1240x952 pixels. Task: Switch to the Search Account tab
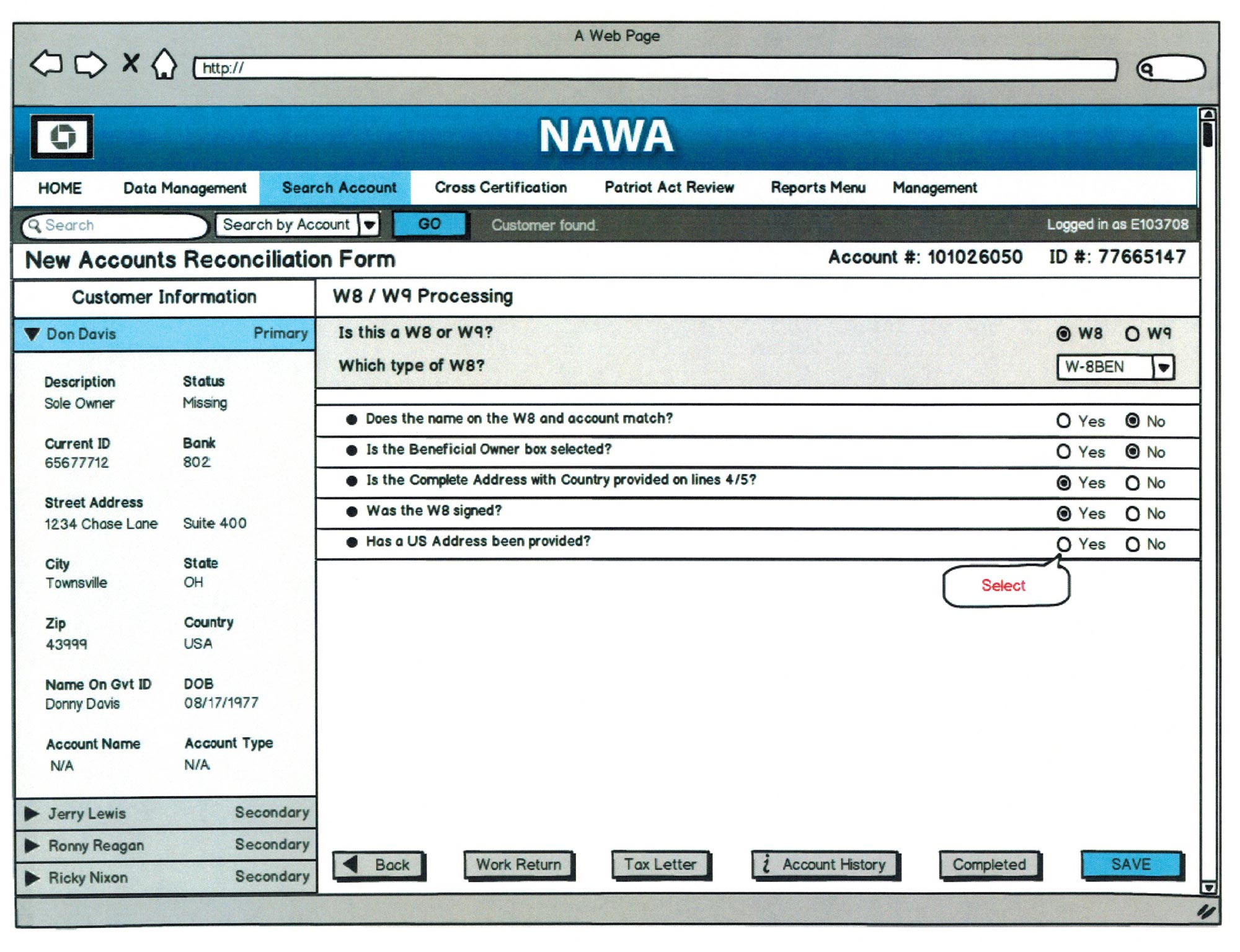(x=335, y=188)
